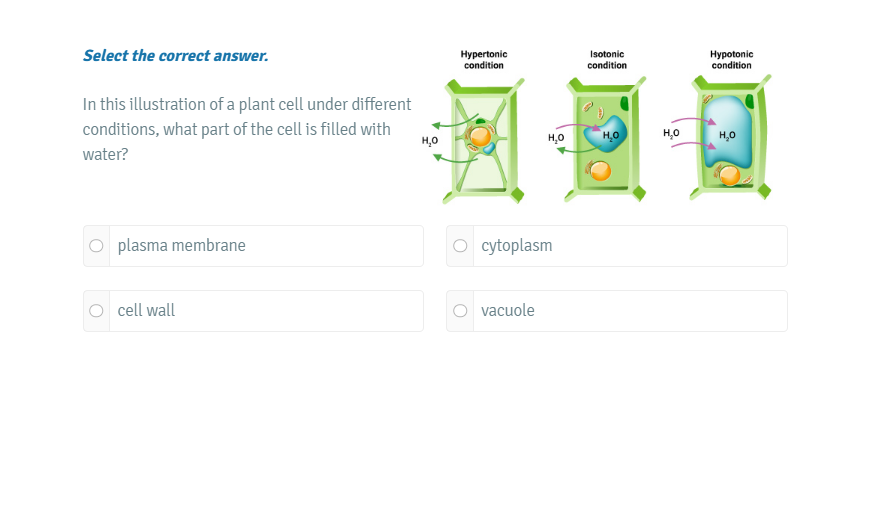The height and width of the screenshot is (509, 896).
Task: Click the orange nucleus in the isotonic cell
Action: click(598, 171)
